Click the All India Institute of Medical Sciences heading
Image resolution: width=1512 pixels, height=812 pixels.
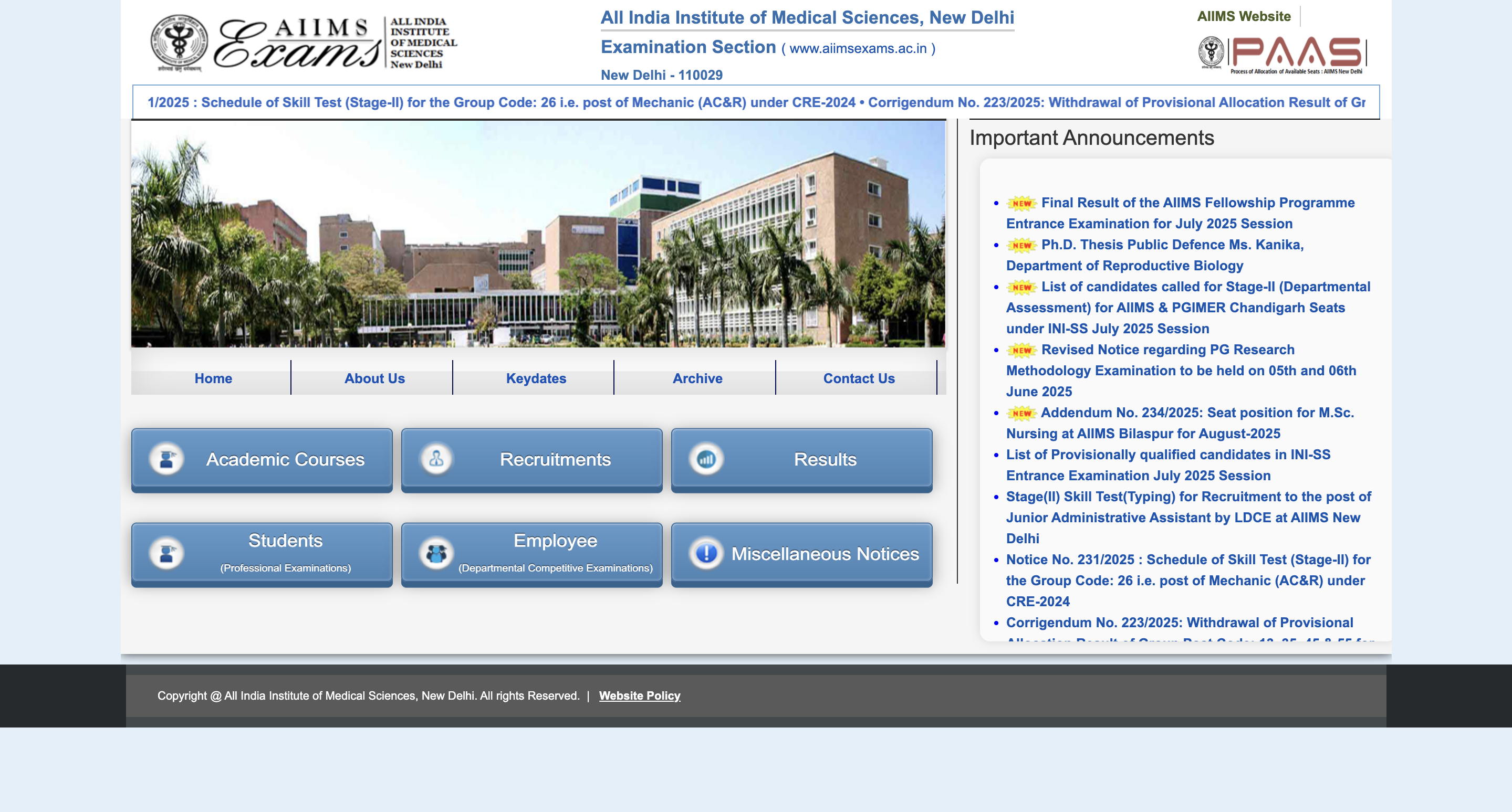(807, 18)
